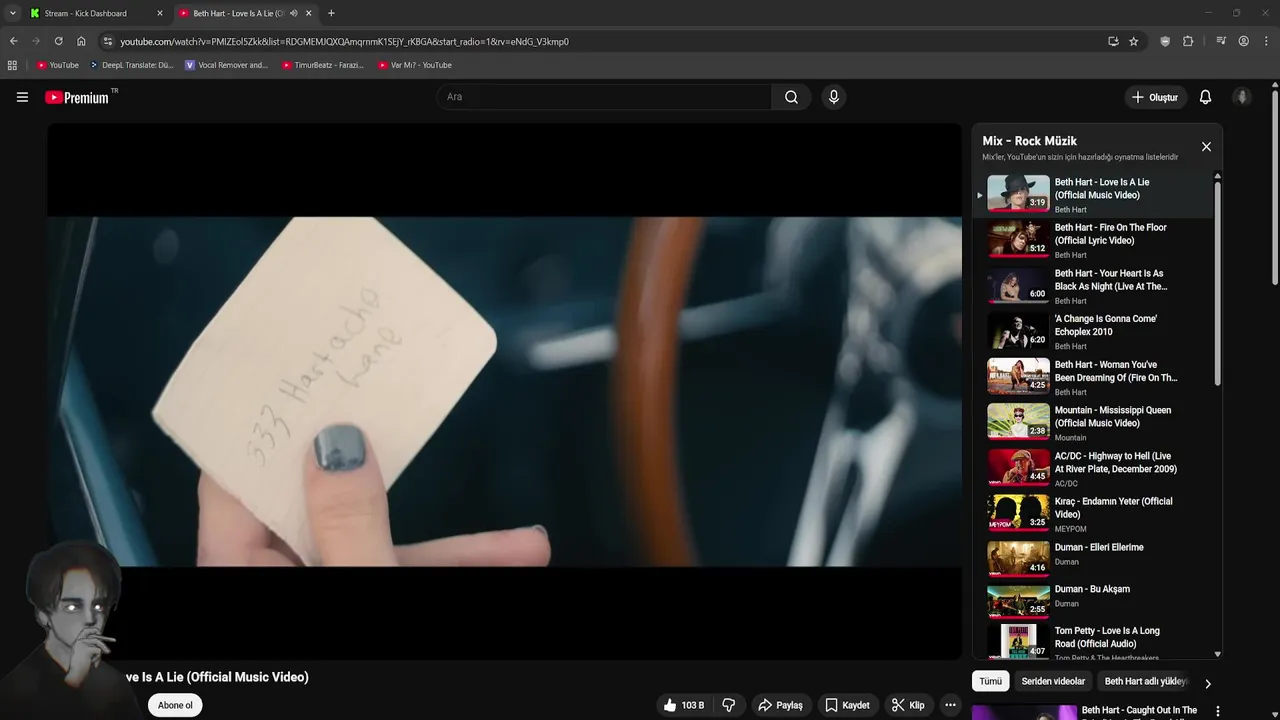Click the search magnifier button
The image size is (1280, 720).
(x=791, y=97)
